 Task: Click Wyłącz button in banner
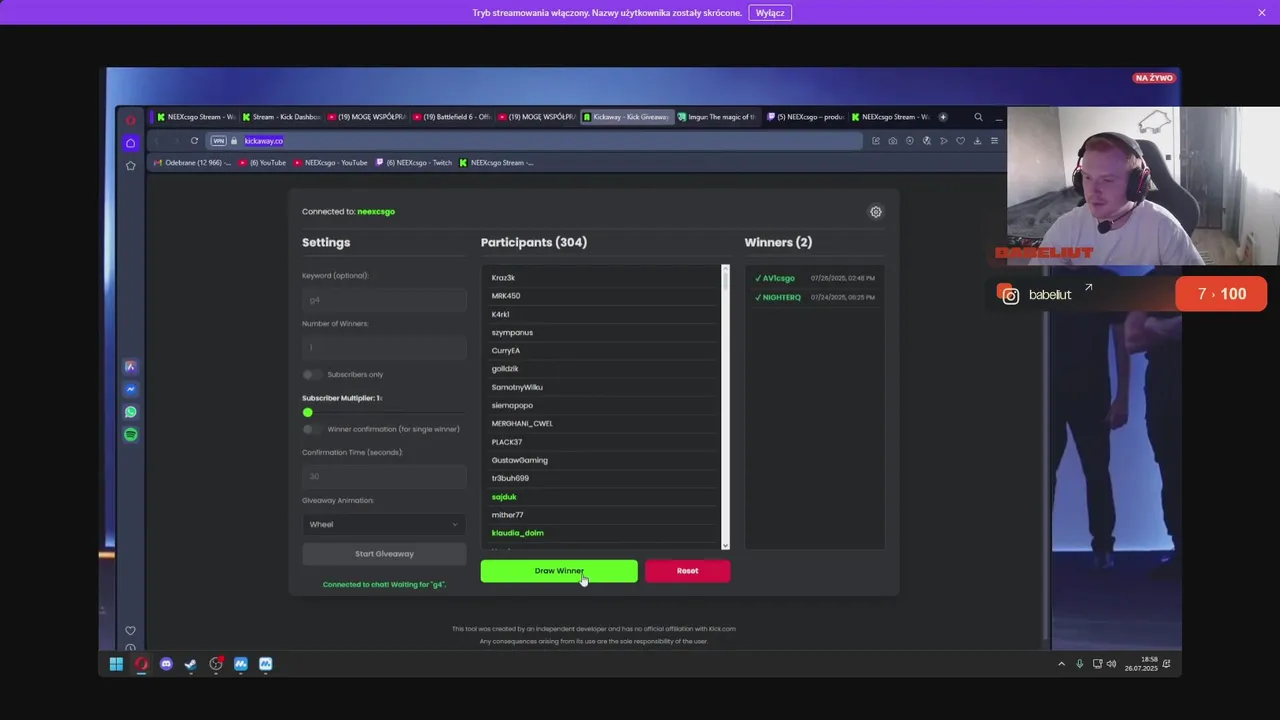[x=770, y=13]
